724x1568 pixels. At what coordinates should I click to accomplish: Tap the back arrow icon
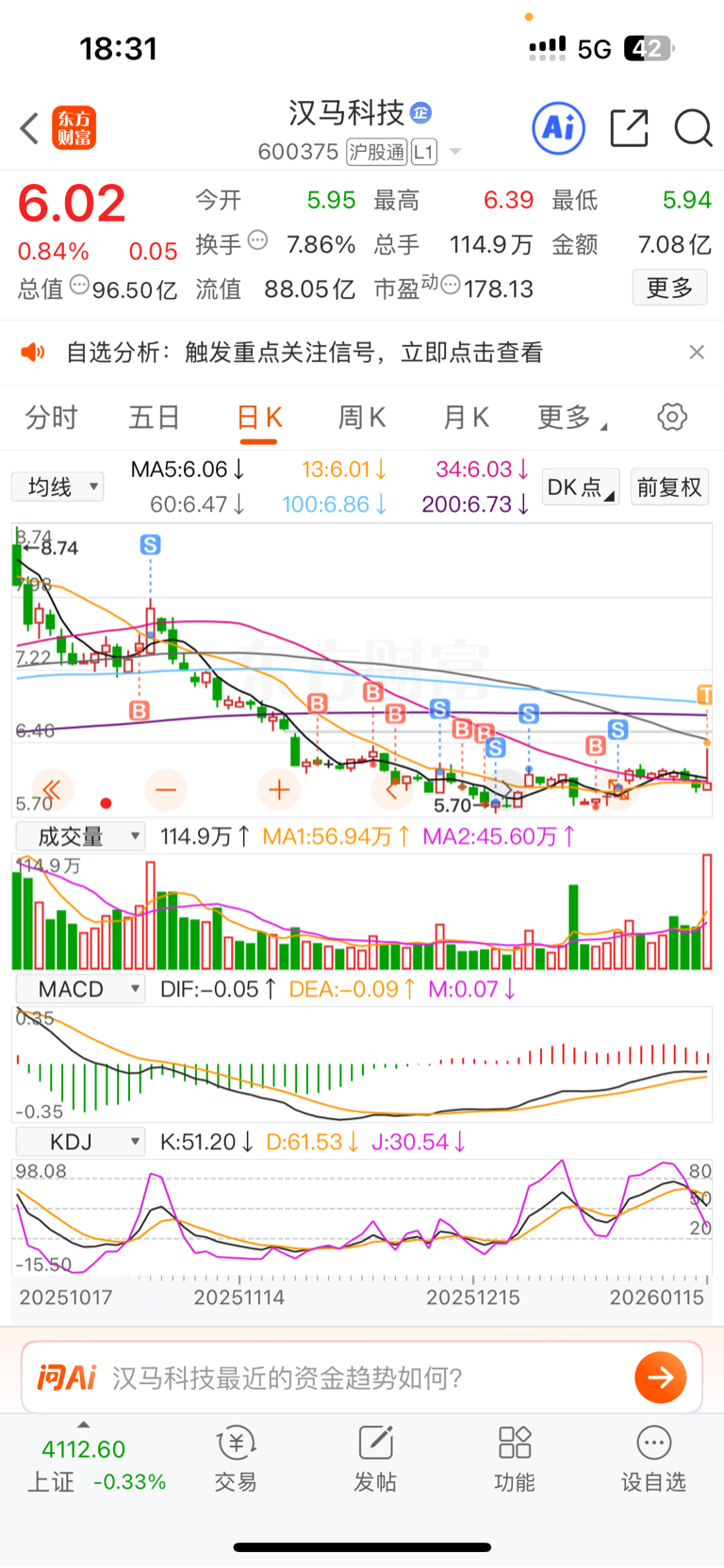click(29, 128)
